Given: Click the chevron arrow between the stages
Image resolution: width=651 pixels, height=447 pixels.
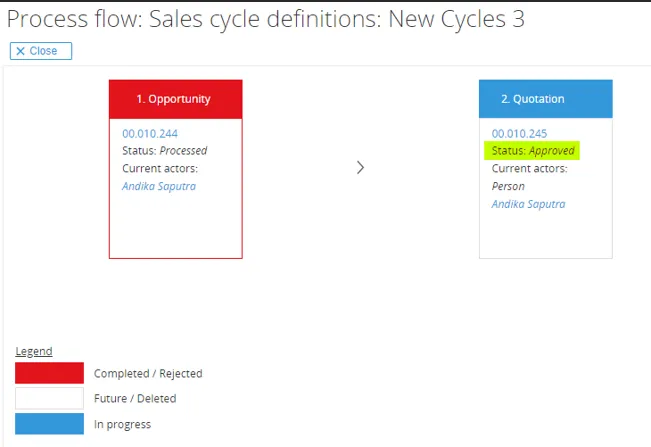Looking at the screenshot, I should pyautogui.click(x=360, y=167).
